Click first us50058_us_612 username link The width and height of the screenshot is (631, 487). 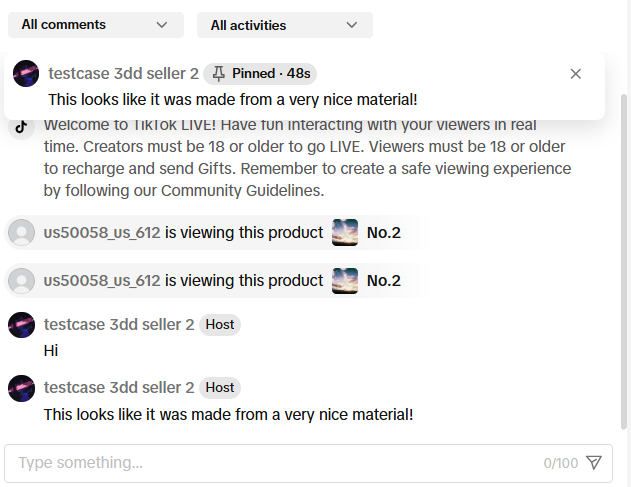pos(102,233)
